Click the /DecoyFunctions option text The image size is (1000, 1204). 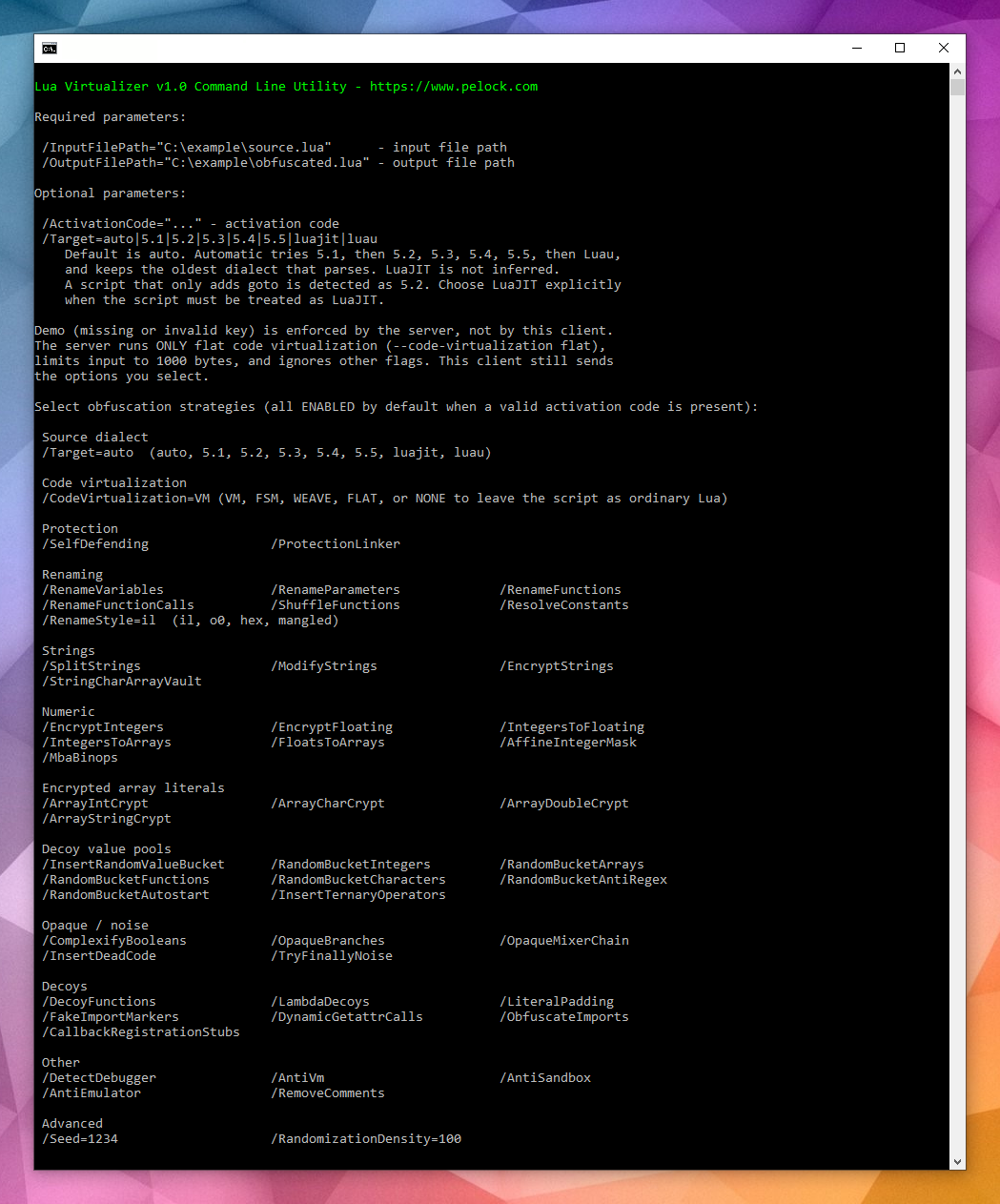pos(99,1002)
